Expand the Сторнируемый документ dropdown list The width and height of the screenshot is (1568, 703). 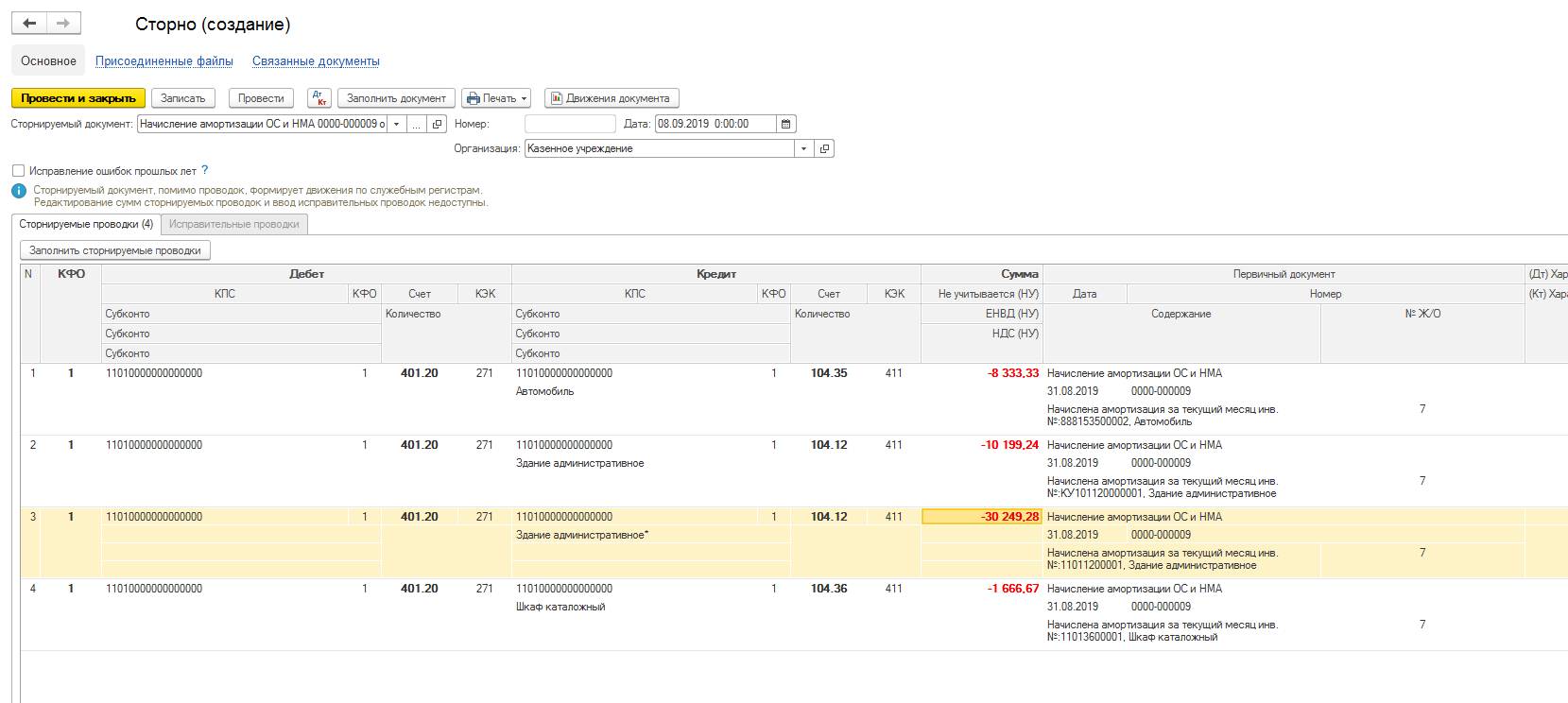click(397, 124)
